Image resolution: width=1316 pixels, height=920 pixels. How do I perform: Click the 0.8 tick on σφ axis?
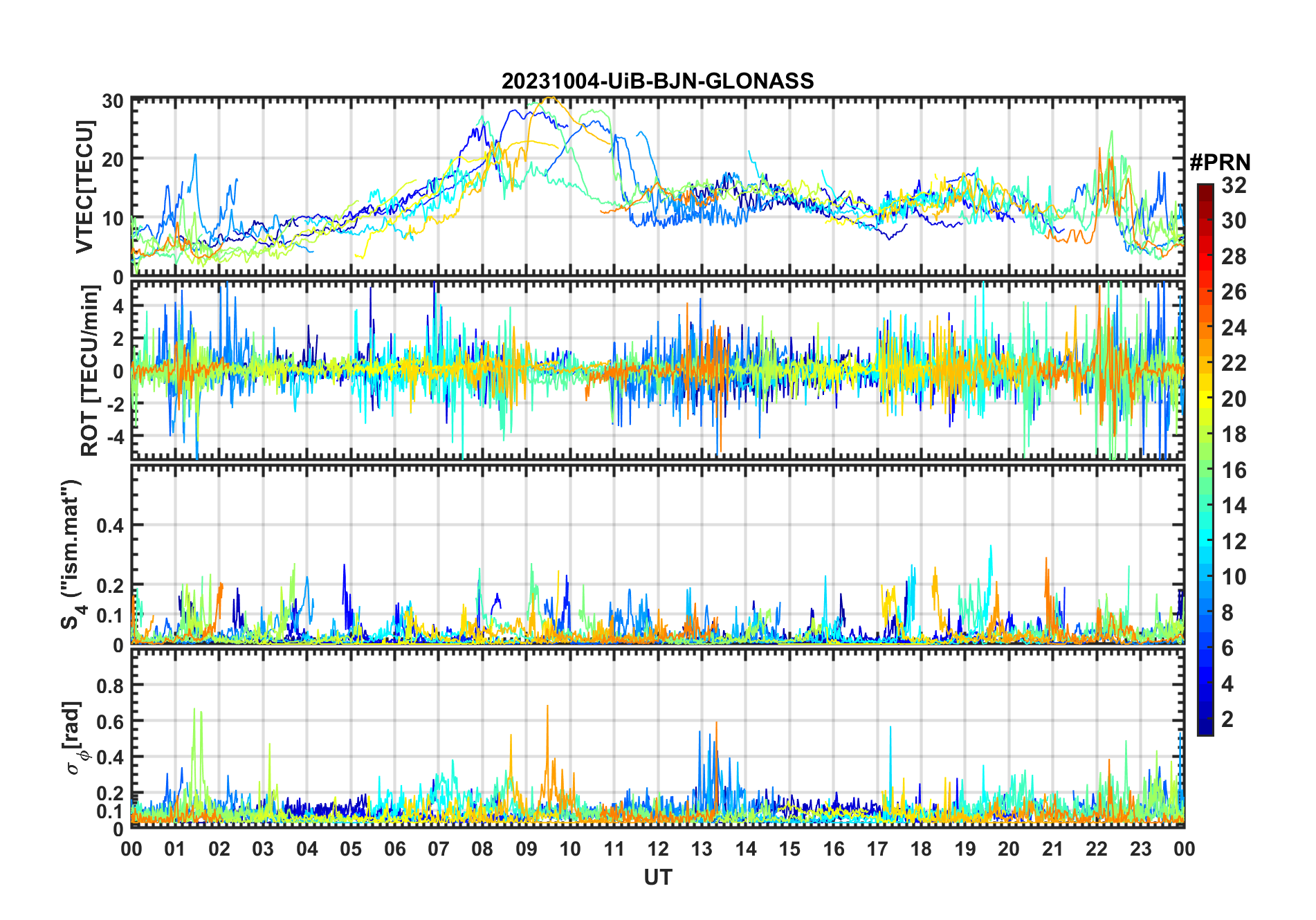110,686
